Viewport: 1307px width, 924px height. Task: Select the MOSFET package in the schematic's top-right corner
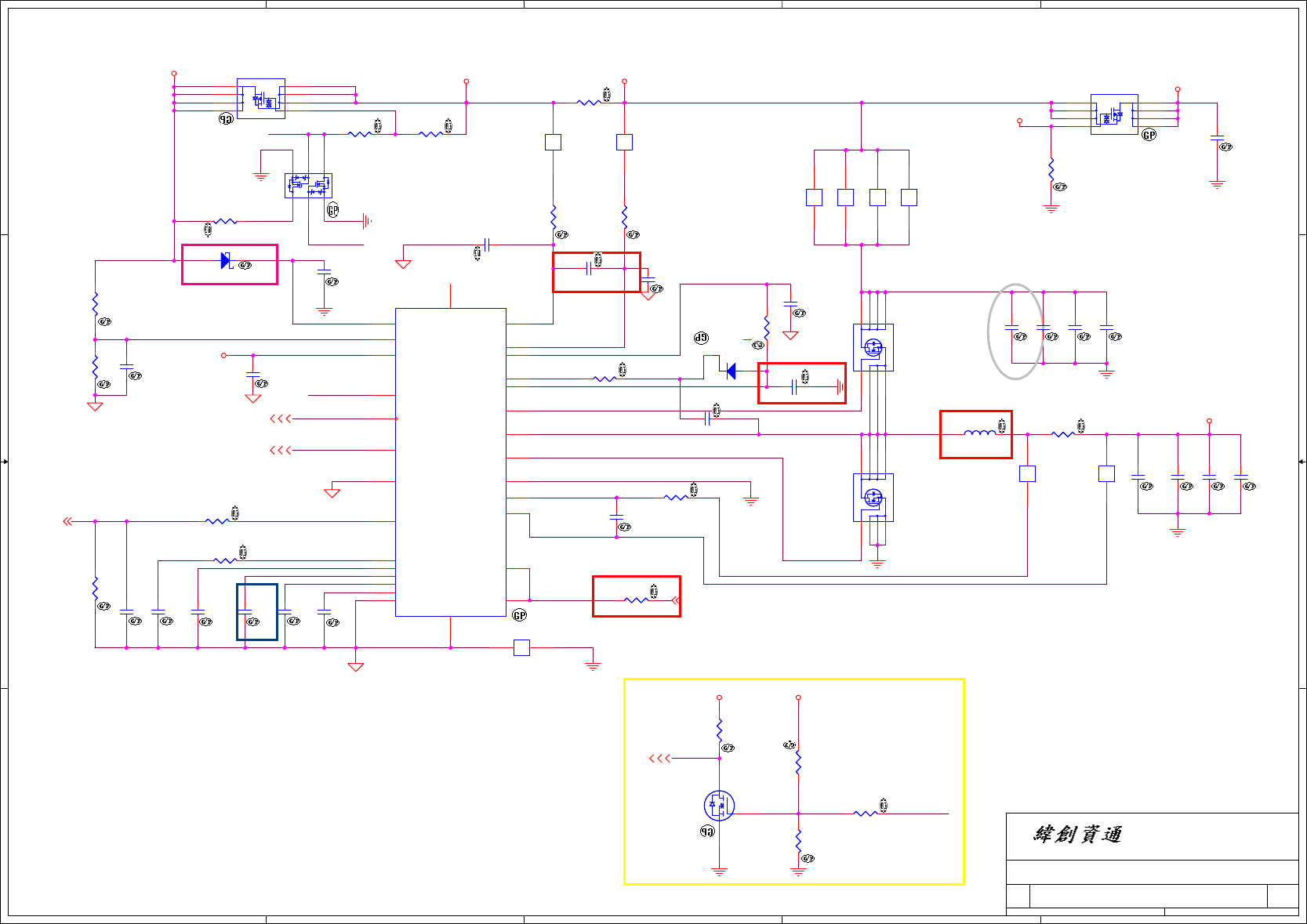(x=1114, y=114)
